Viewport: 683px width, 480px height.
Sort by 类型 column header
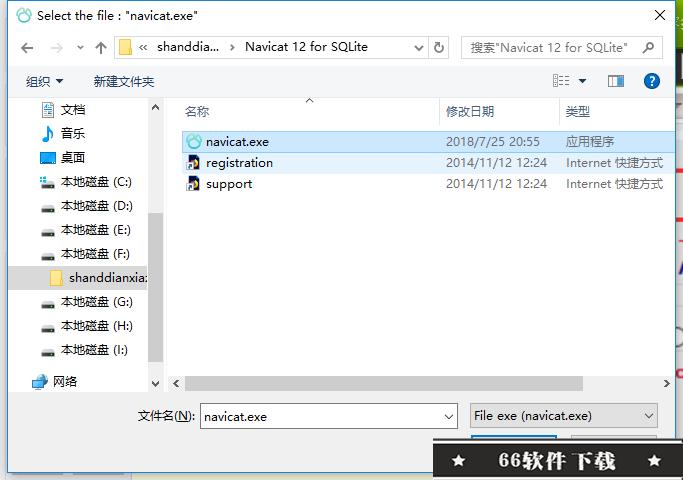pos(577,112)
